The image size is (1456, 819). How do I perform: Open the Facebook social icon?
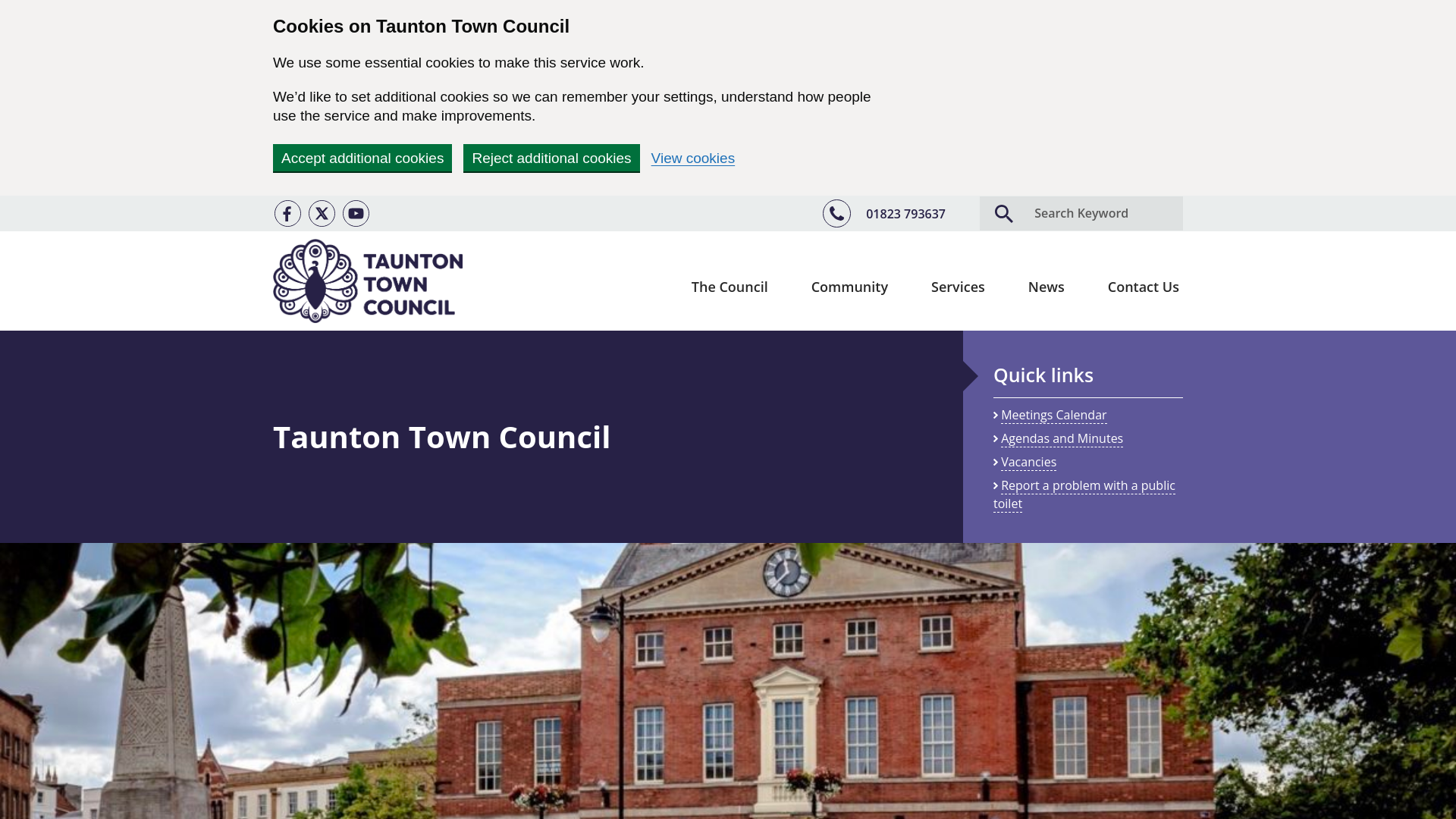click(x=287, y=214)
